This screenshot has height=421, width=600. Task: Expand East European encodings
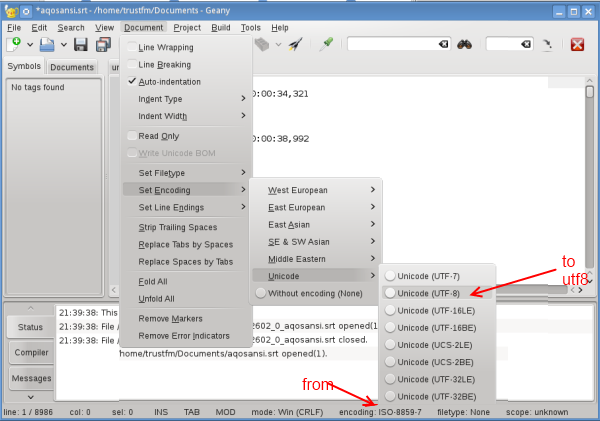click(316, 207)
